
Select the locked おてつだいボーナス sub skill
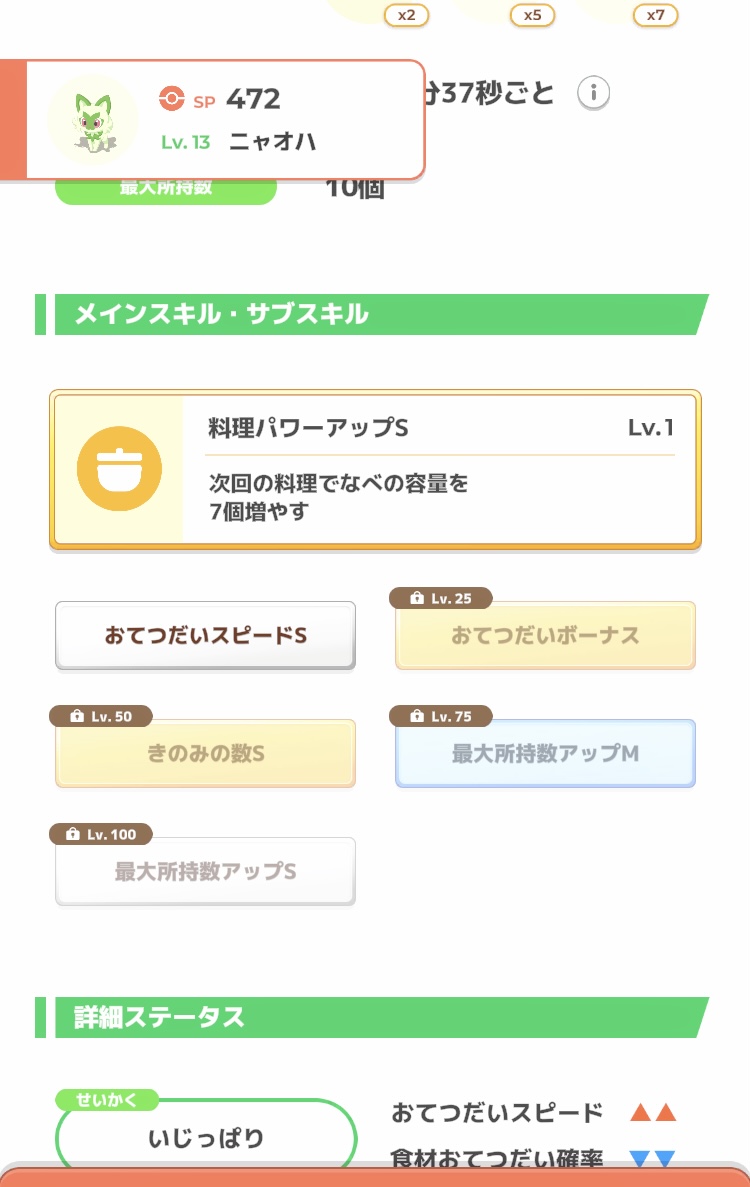(545, 636)
